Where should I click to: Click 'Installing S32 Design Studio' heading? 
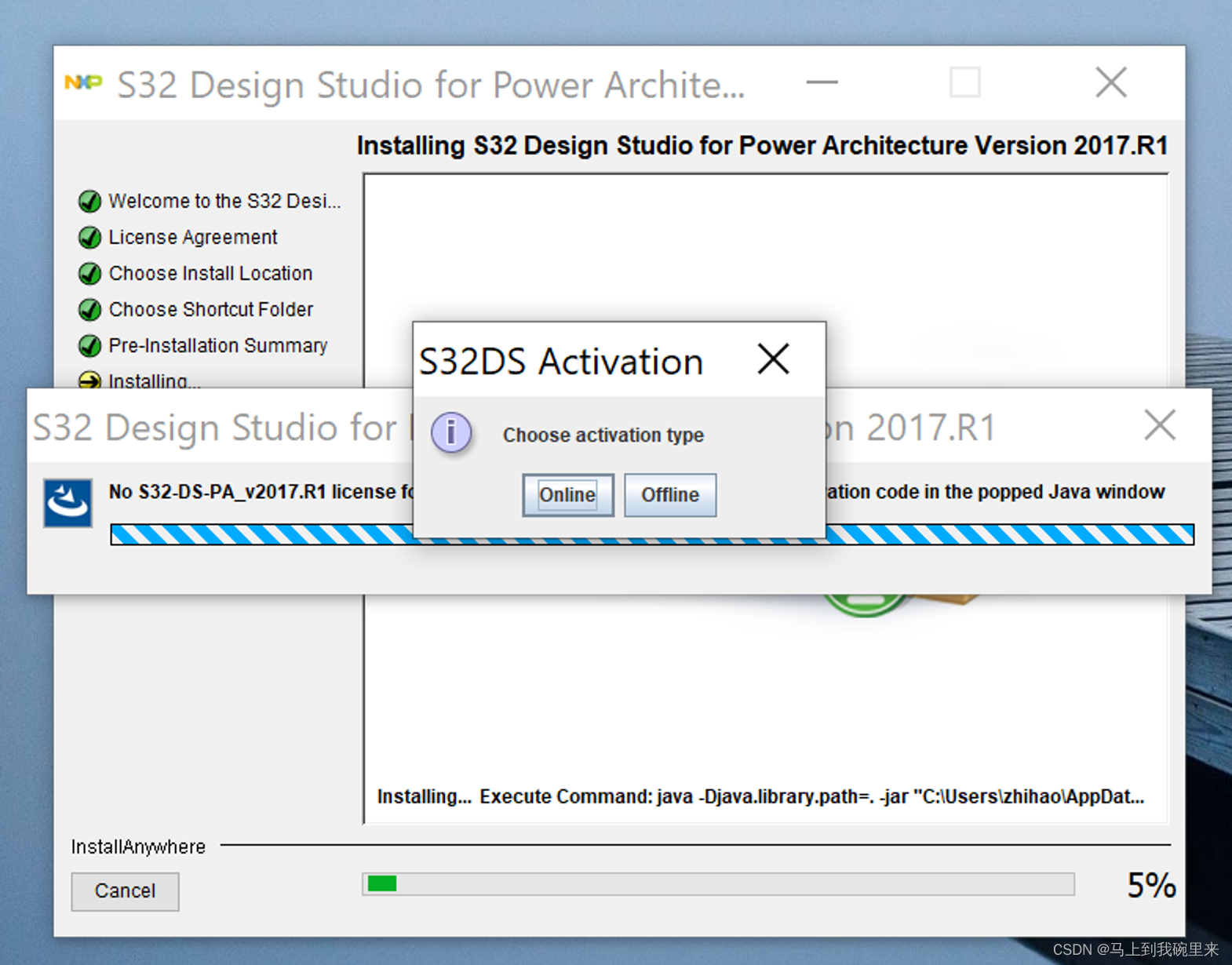pyautogui.click(x=762, y=146)
